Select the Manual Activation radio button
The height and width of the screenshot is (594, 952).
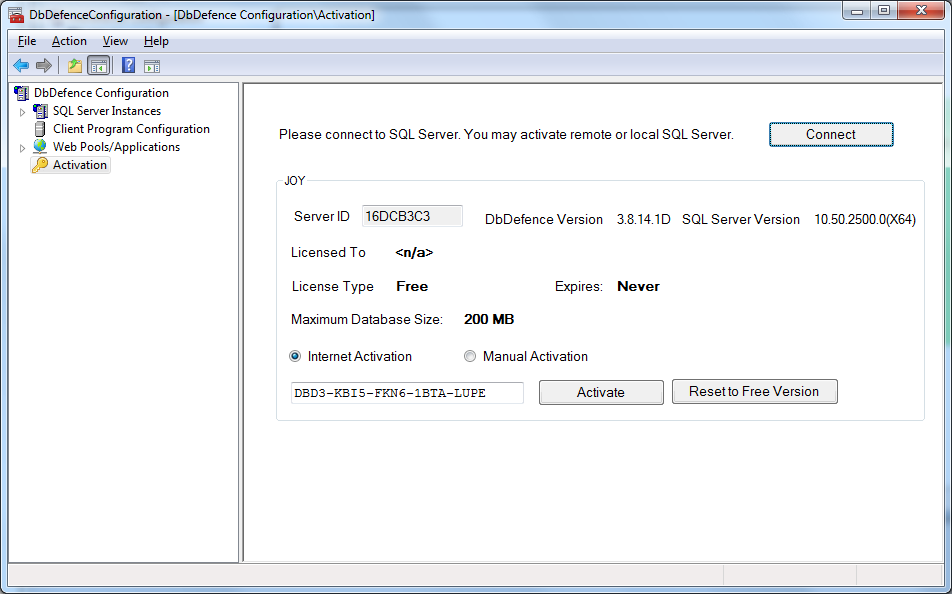470,356
